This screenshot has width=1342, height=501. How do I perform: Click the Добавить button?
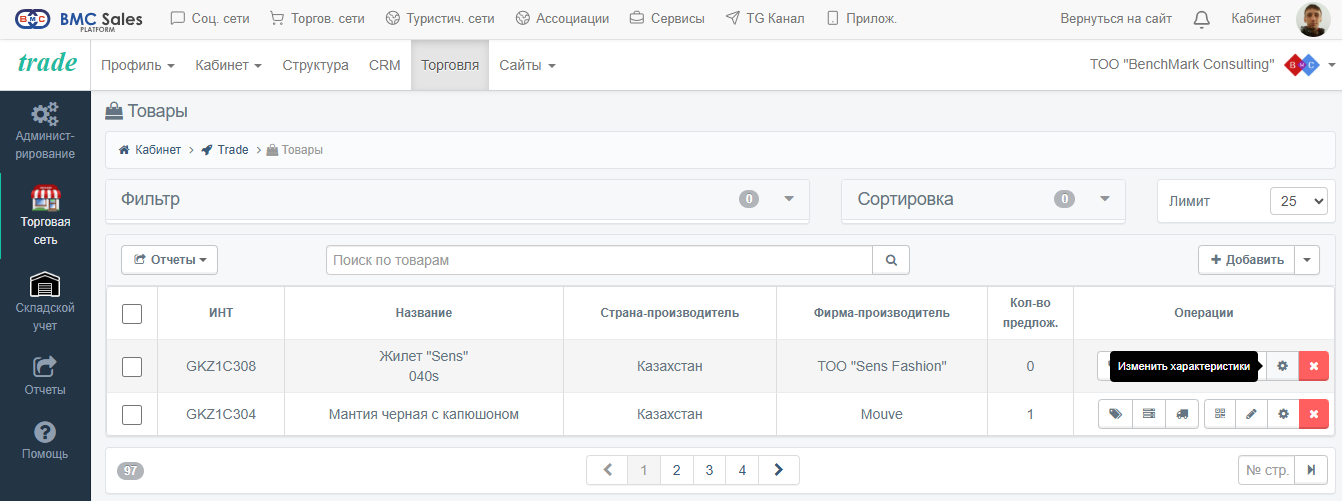[1247, 260]
